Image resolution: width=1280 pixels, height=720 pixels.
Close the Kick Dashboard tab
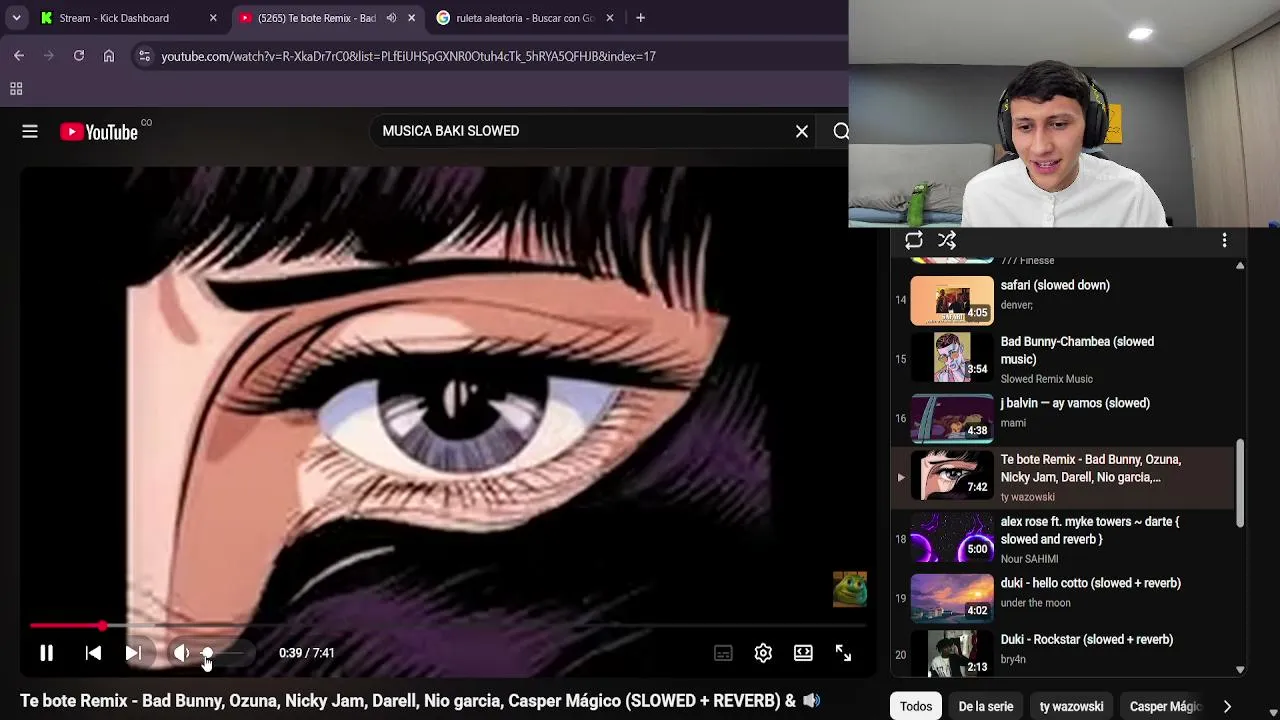point(213,18)
